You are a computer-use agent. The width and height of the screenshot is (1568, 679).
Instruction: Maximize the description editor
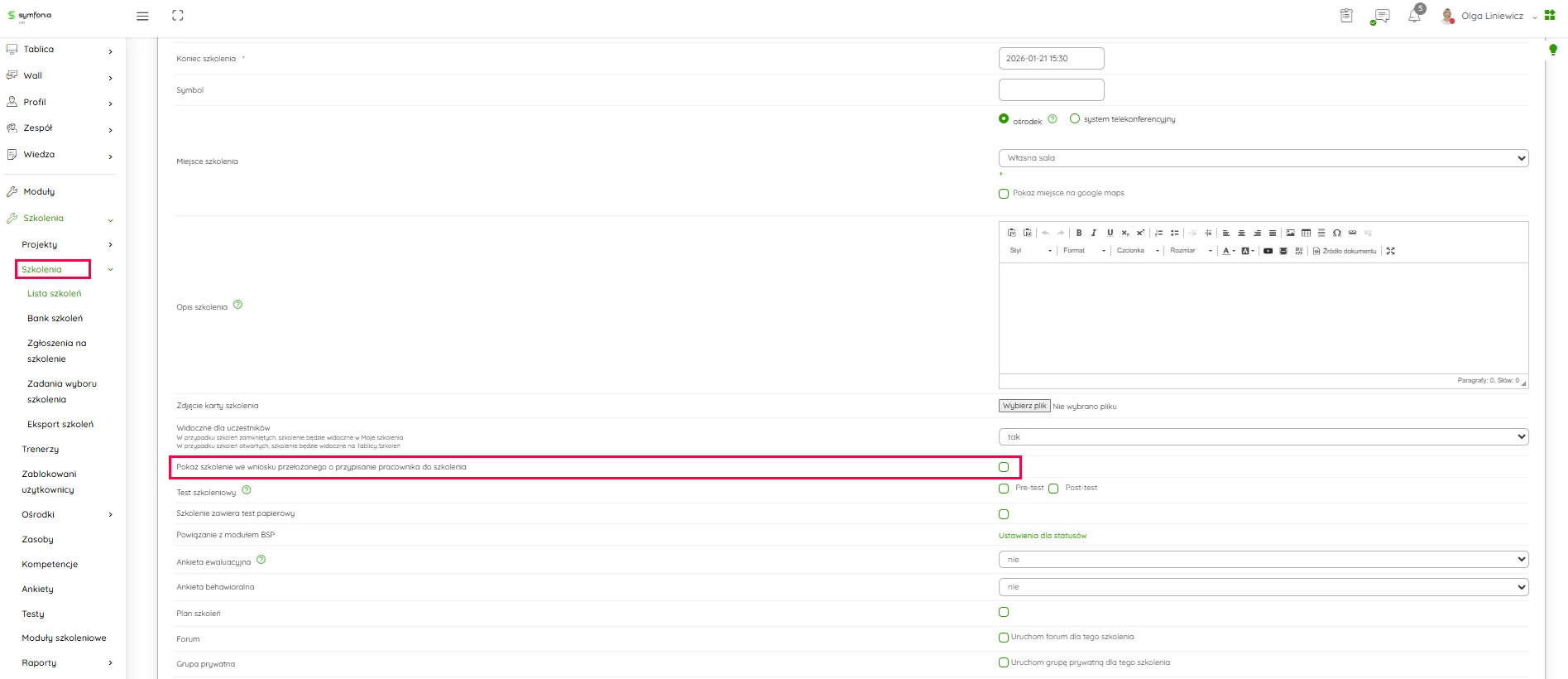pyautogui.click(x=1391, y=251)
